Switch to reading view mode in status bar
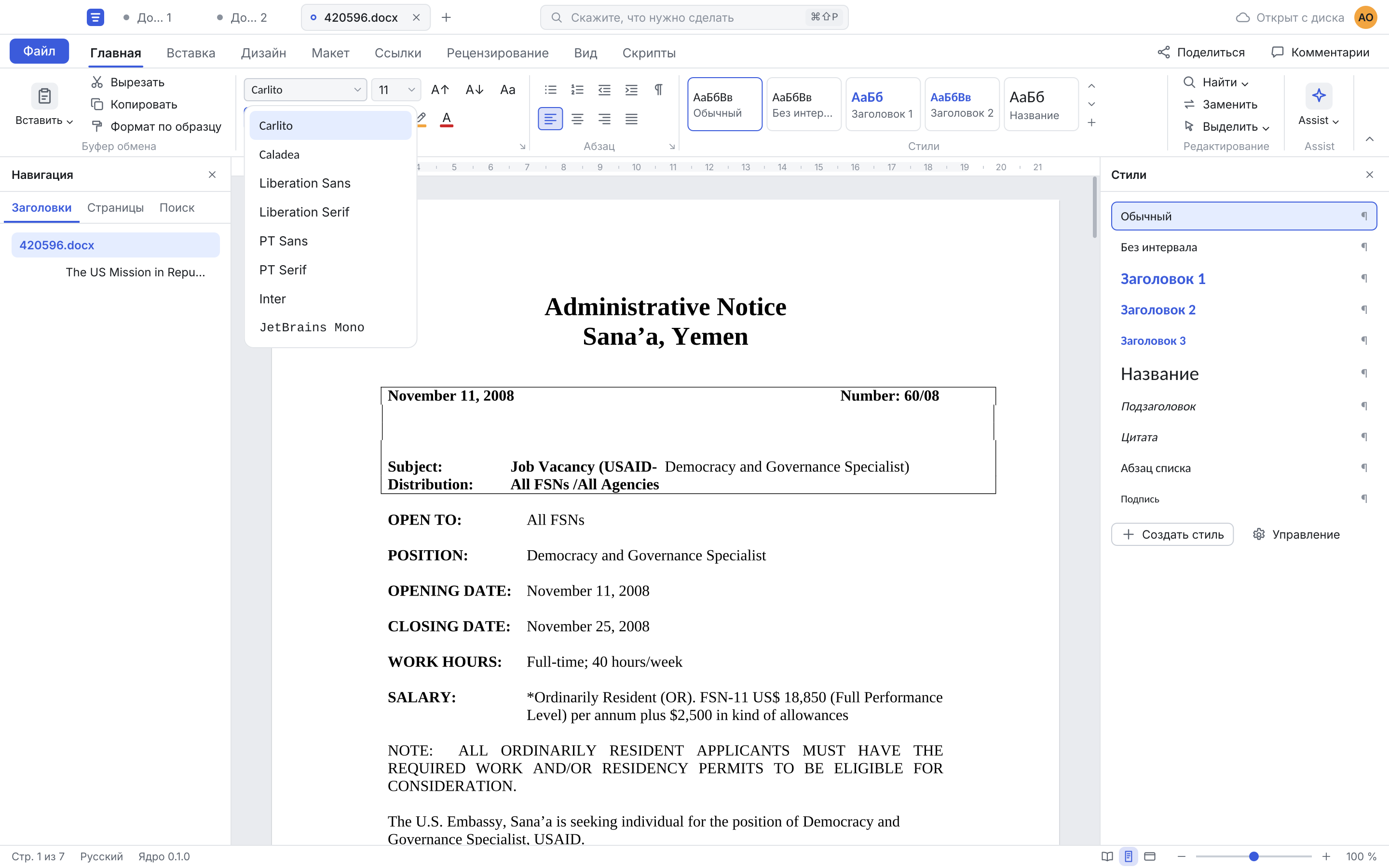Viewport: 1389px width, 868px height. (x=1107, y=856)
